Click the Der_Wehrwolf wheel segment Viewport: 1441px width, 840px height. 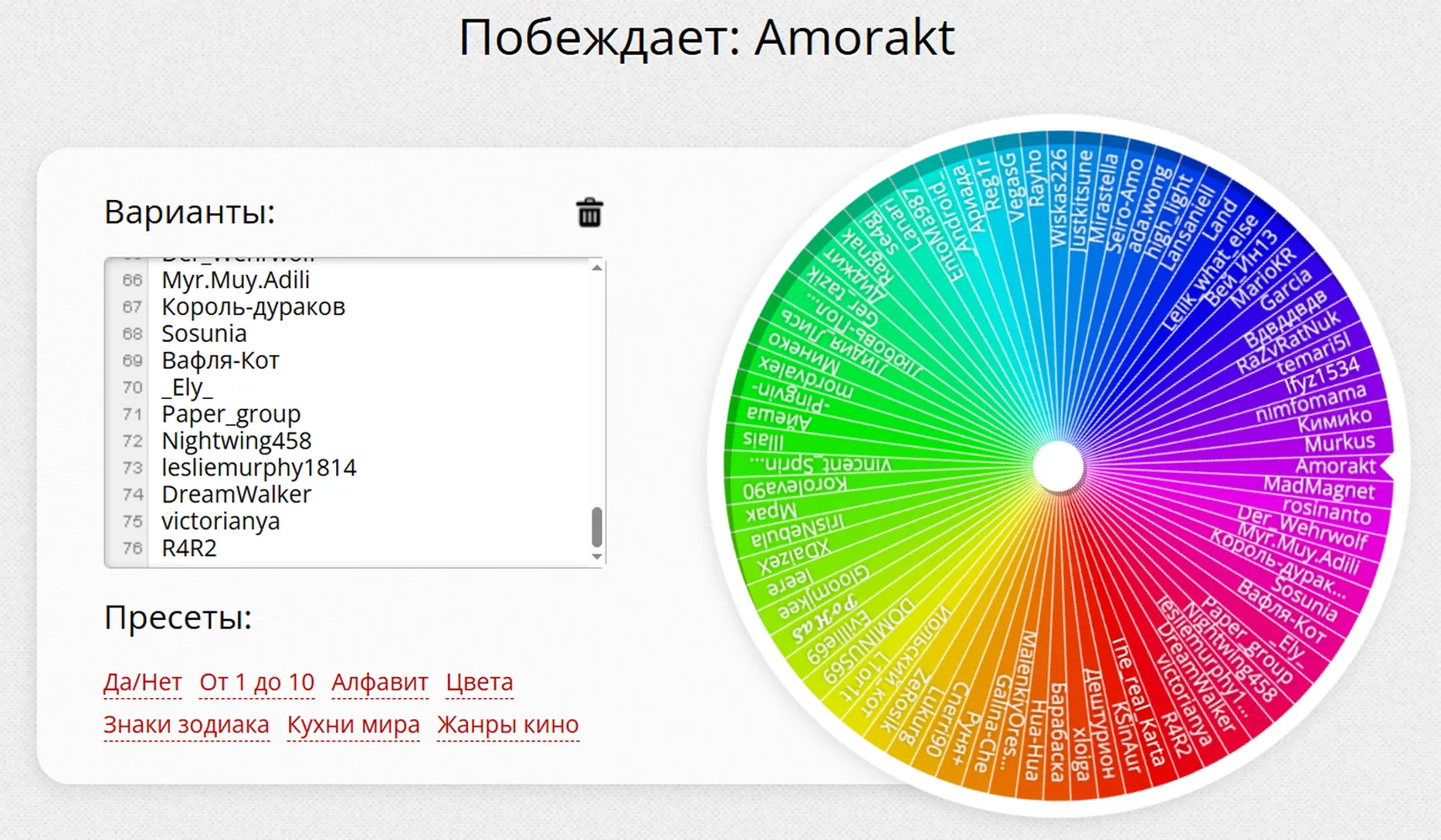(1303, 528)
